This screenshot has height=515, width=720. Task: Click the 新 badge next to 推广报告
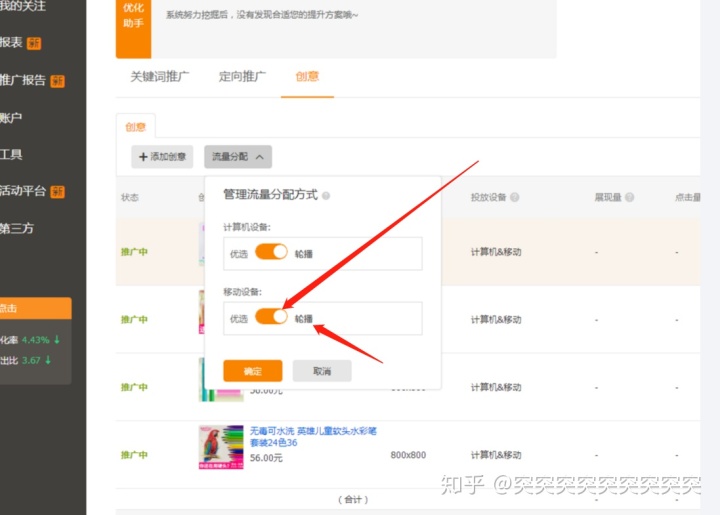[57, 81]
